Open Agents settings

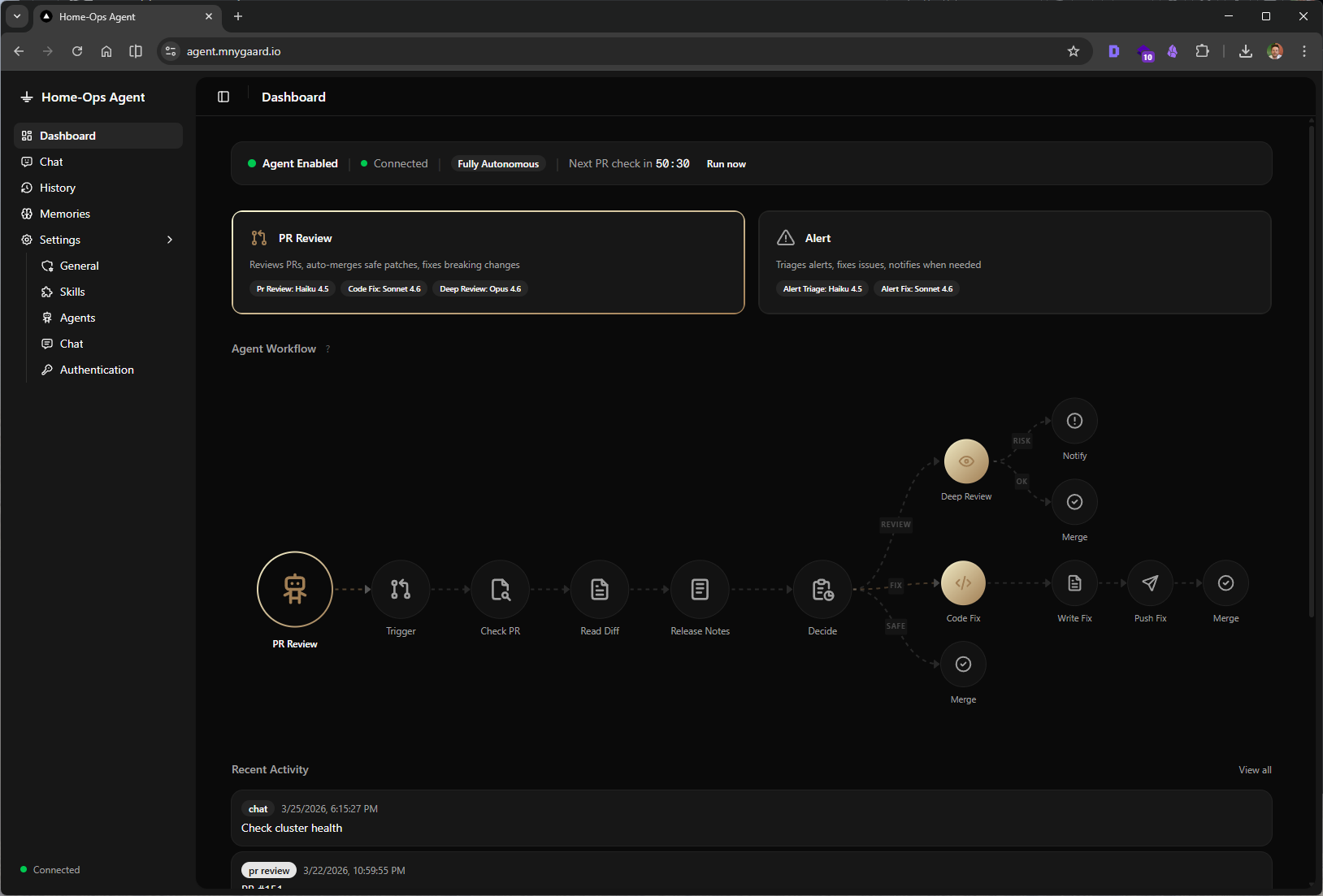(108, 318)
